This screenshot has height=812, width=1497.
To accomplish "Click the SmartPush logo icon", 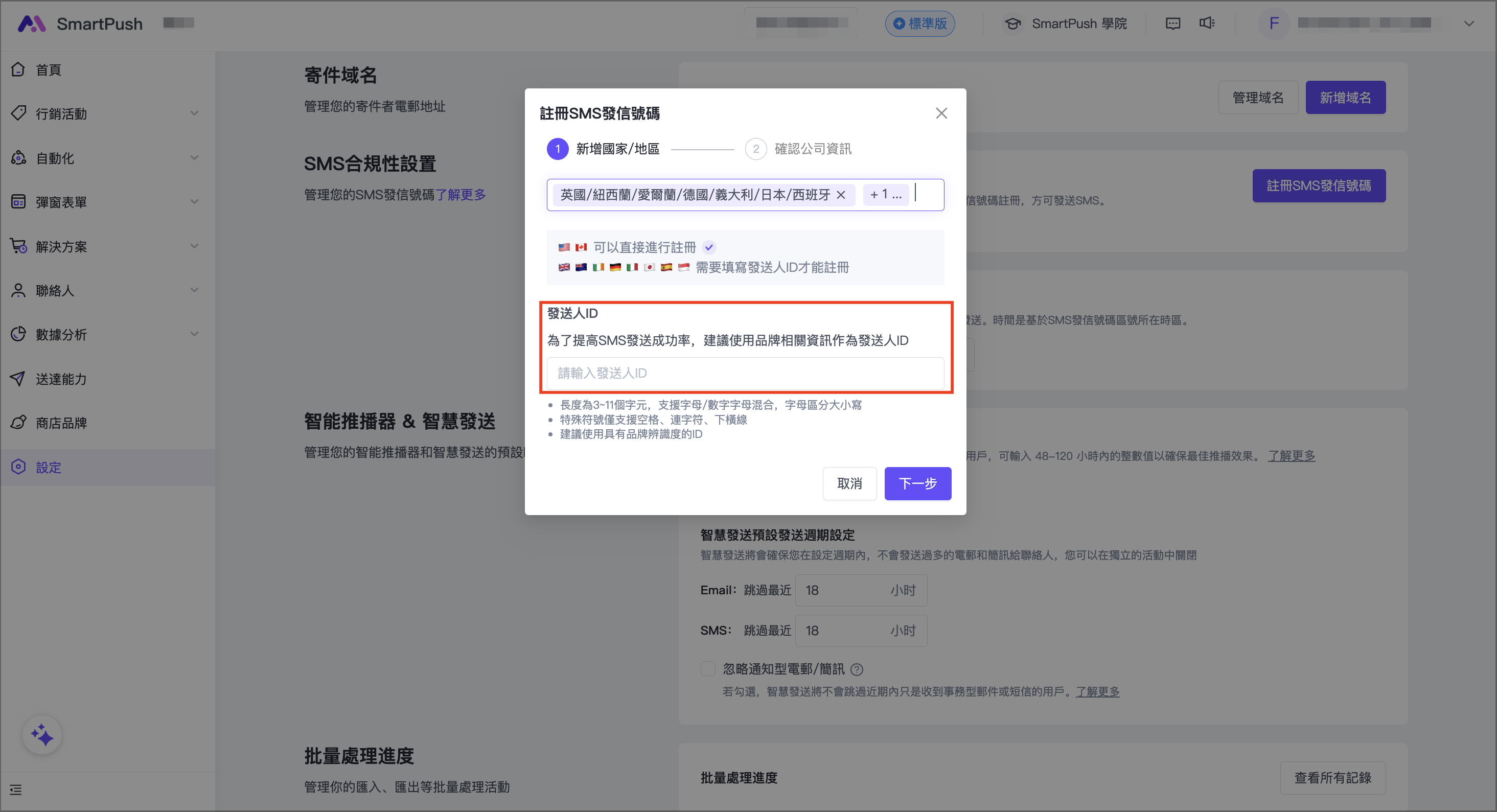I will (x=31, y=23).
